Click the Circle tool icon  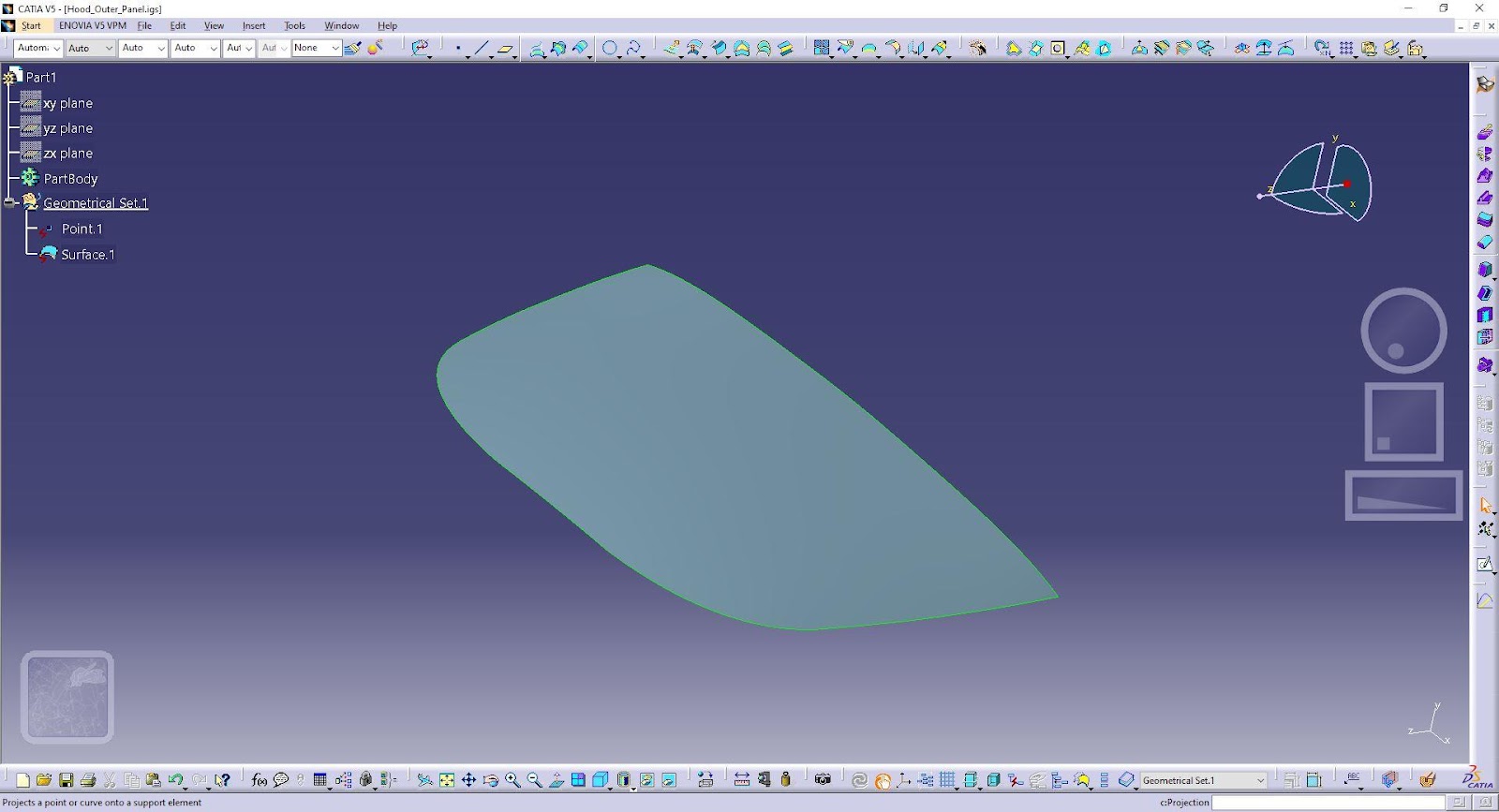[609, 48]
